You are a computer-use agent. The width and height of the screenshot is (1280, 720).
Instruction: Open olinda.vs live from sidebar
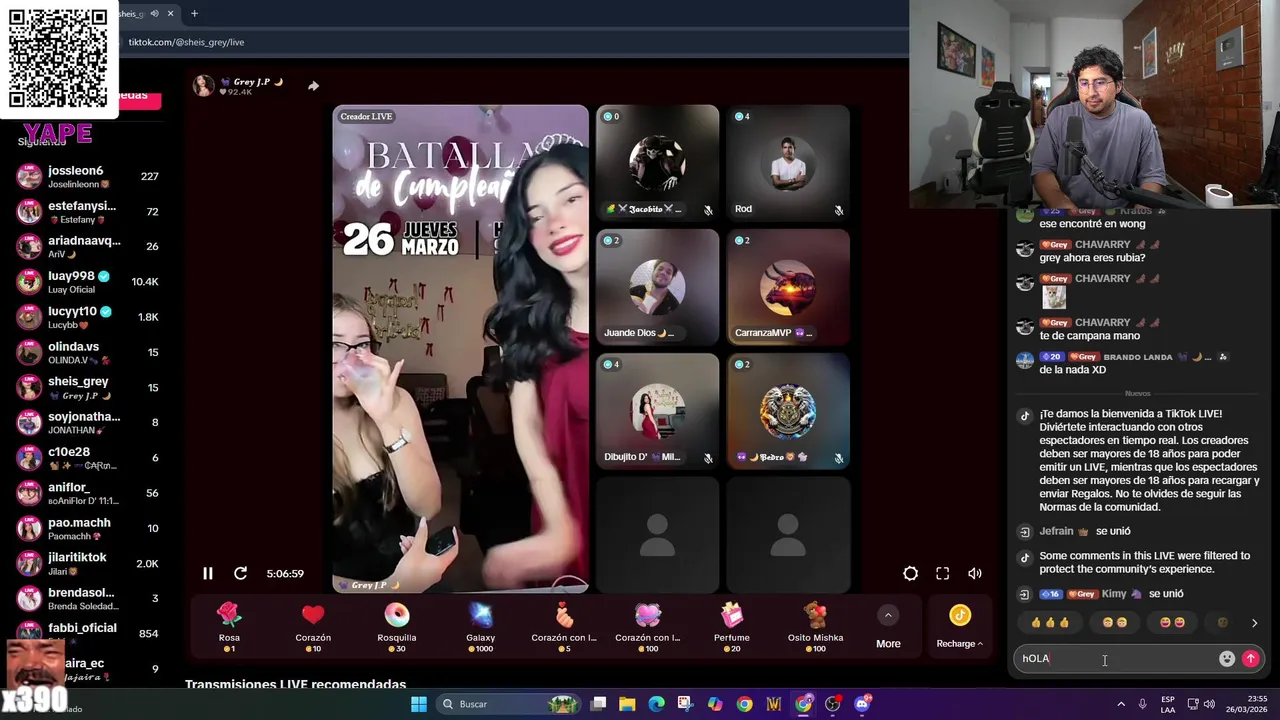[88, 352]
